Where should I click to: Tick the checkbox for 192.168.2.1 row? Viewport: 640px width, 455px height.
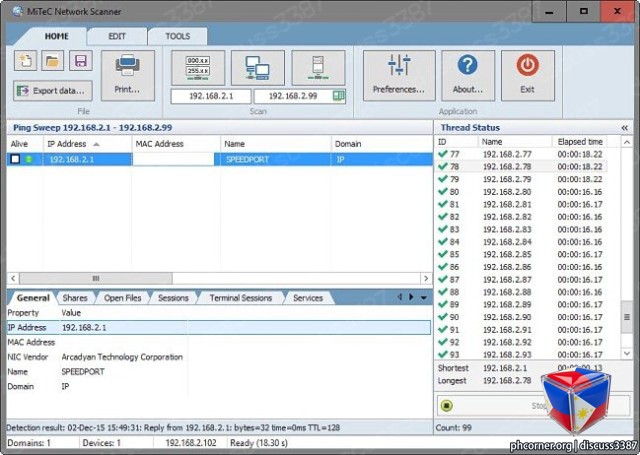pyautogui.click(x=15, y=159)
